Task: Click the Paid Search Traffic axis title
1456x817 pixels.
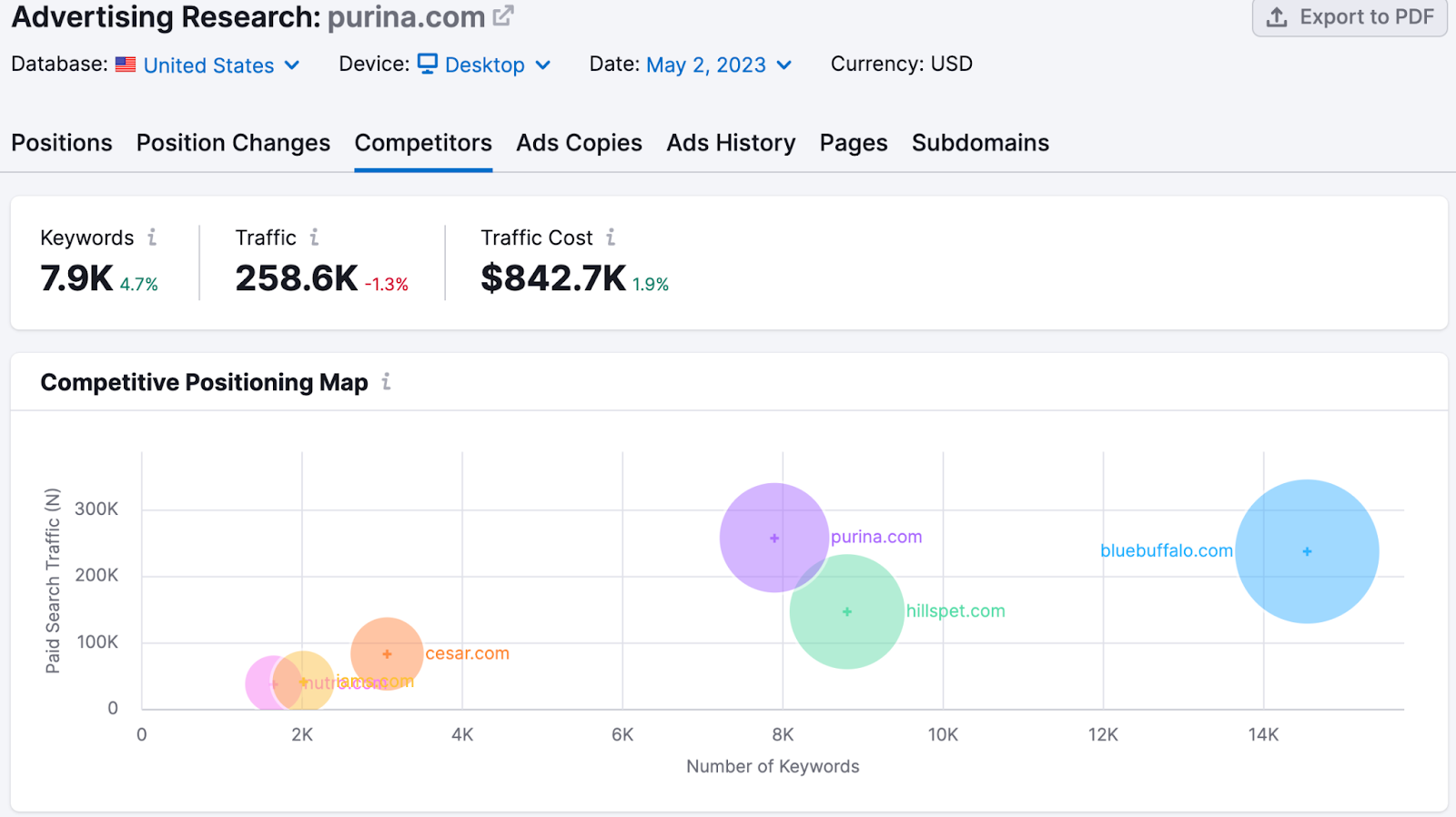Action: click(x=53, y=580)
